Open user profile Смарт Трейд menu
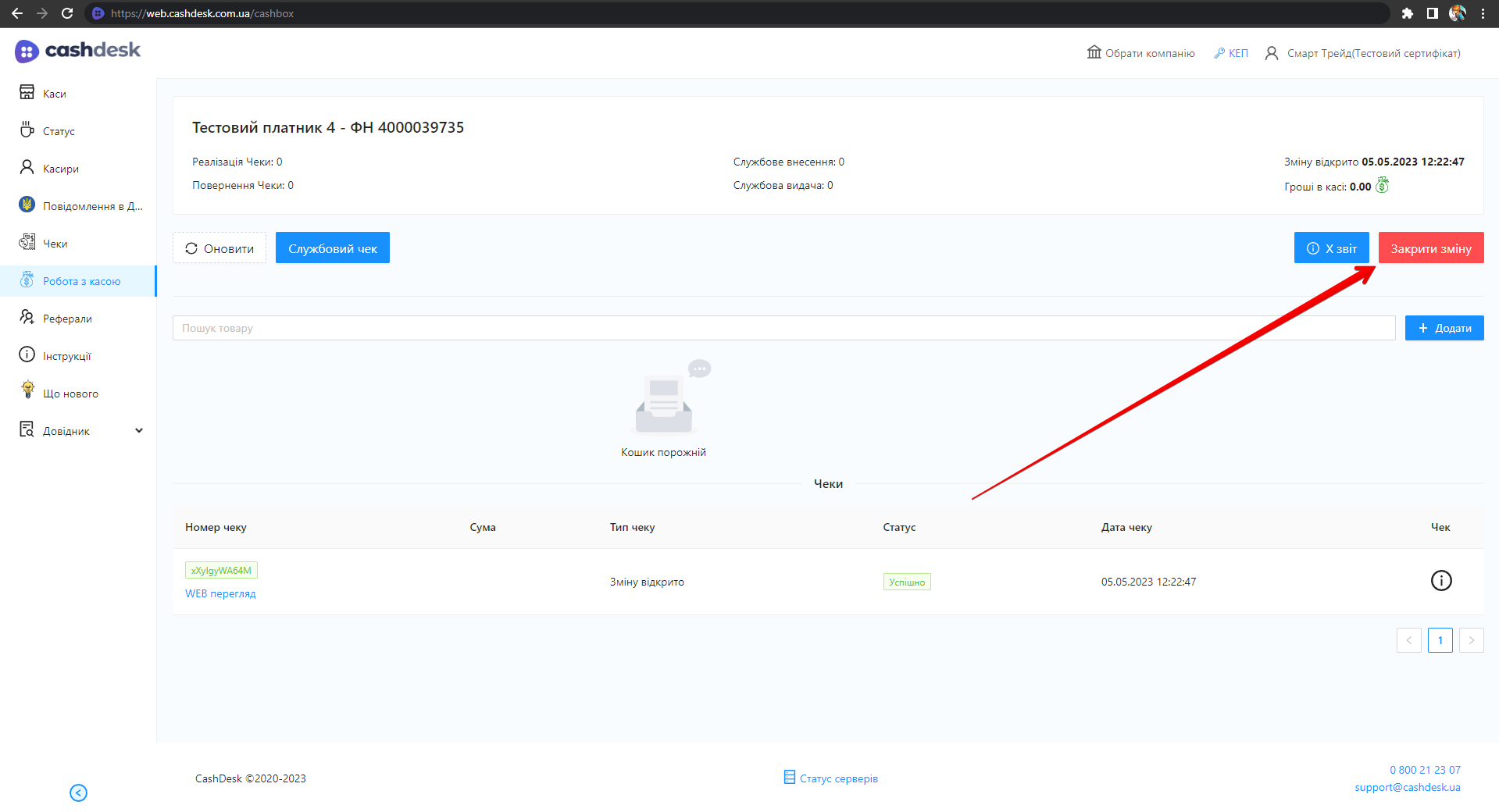The height and width of the screenshot is (812, 1499). tap(1362, 53)
